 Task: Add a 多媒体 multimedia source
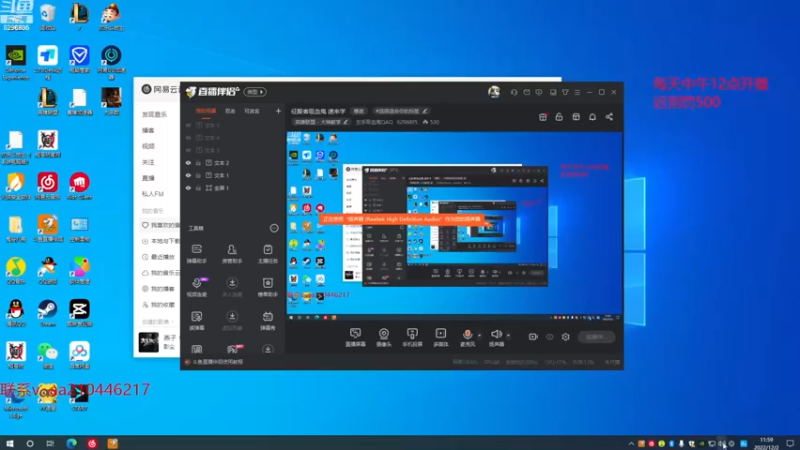pyautogui.click(x=441, y=337)
